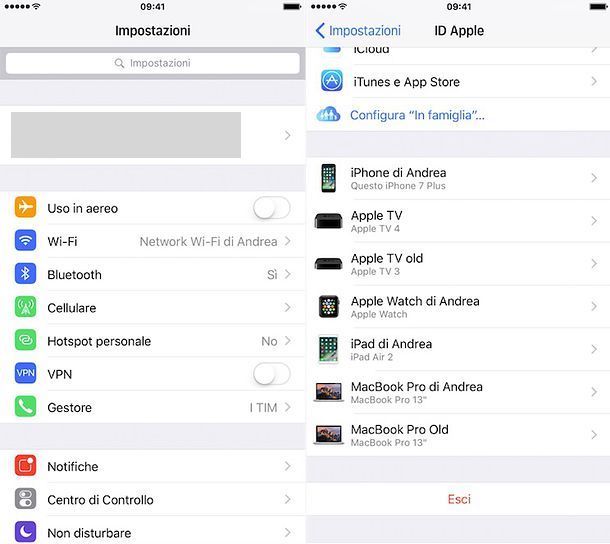
Task: Tap the ID Apple title
Action: (459, 30)
